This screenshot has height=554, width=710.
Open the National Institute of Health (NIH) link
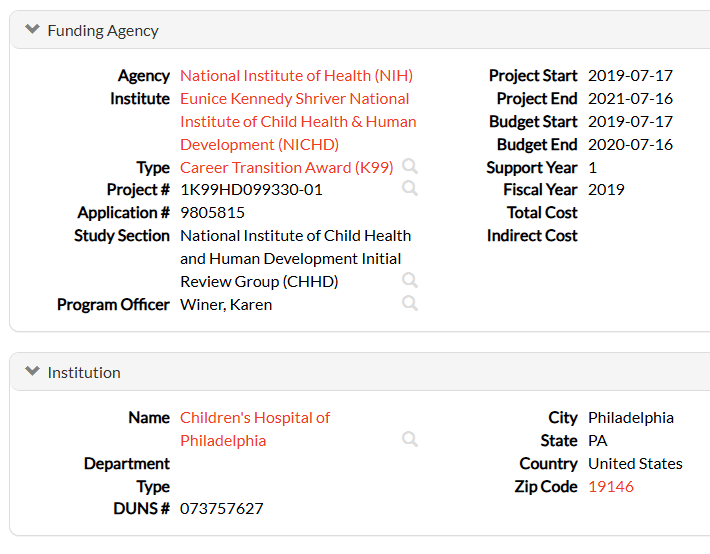296,76
